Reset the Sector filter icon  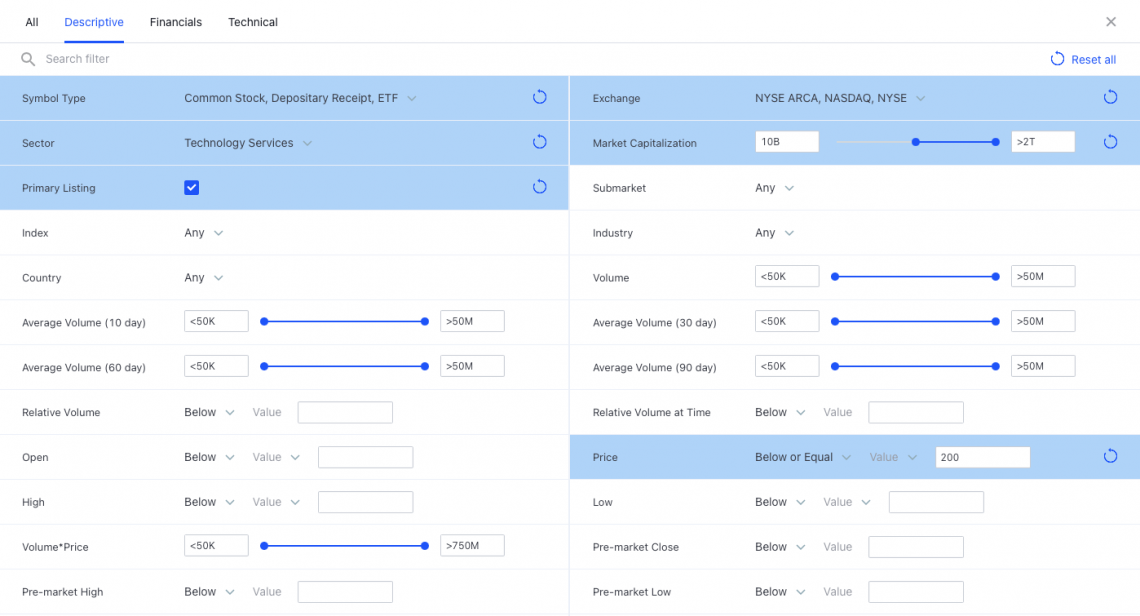539,142
